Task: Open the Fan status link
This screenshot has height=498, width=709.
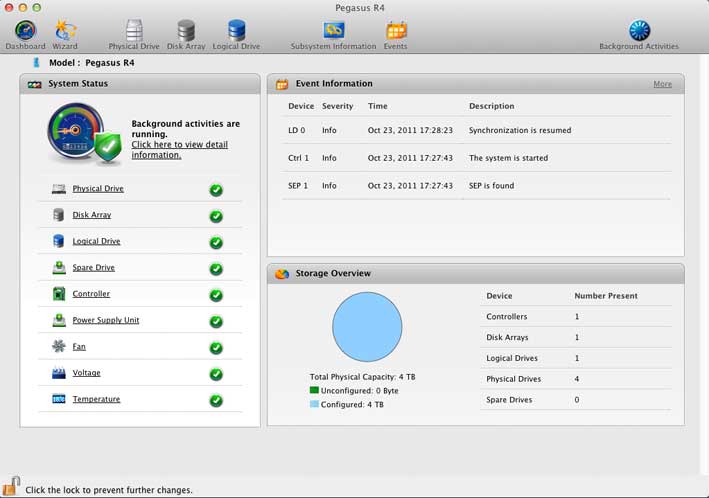Action: click(x=79, y=346)
